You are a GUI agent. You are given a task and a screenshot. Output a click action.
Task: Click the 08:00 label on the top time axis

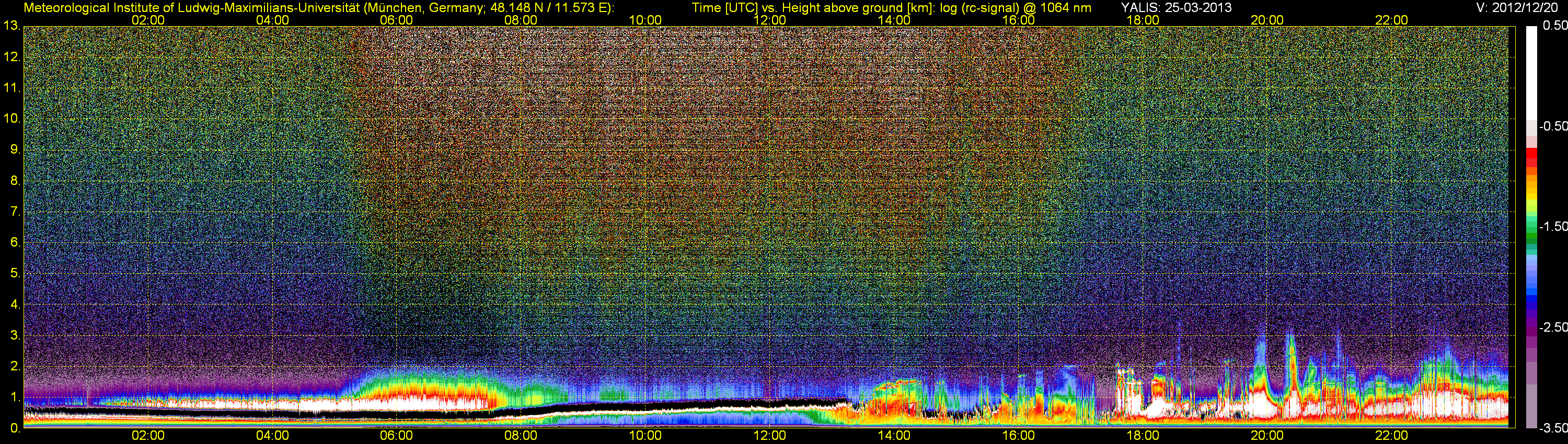521,20
